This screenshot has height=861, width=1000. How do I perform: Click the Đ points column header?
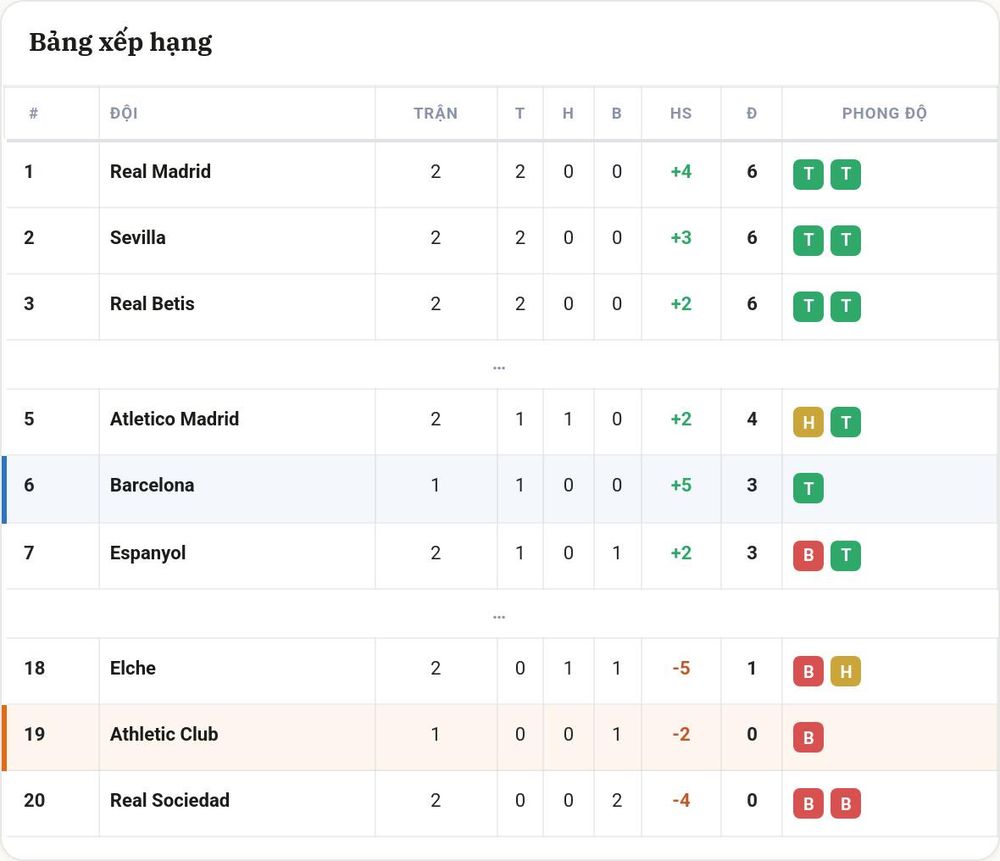point(752,113)
